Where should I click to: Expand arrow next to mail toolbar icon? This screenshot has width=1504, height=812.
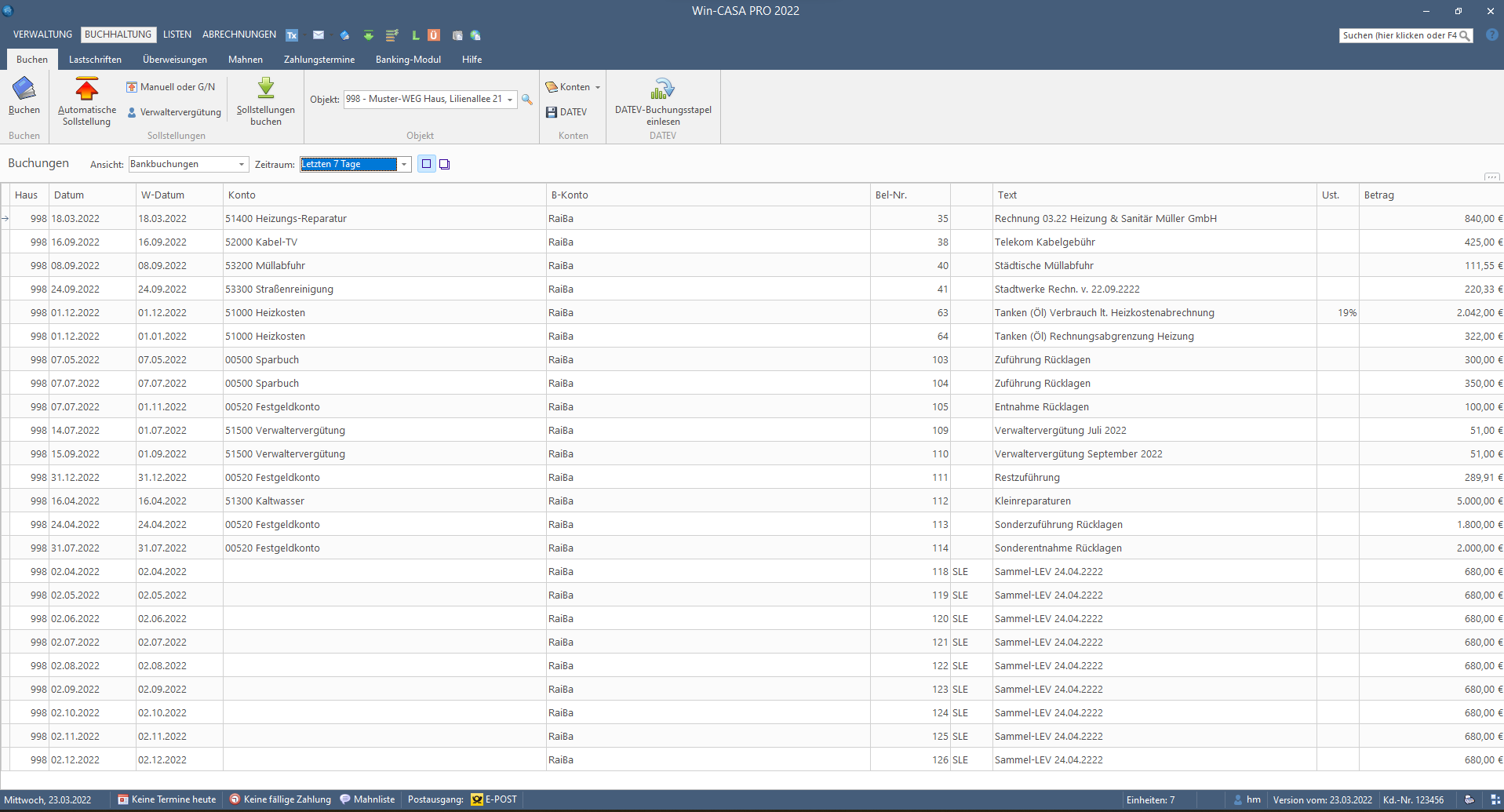(330, 35)
